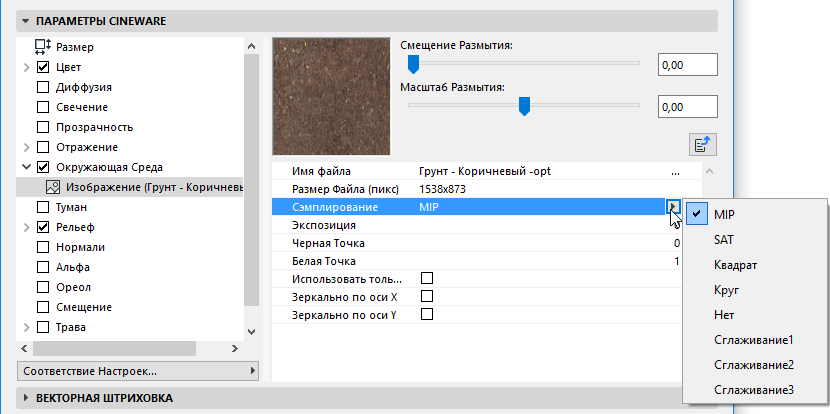Open the Соответствие Настроек menu button
Screen dimensions: 830x414
tap(138, 371)
